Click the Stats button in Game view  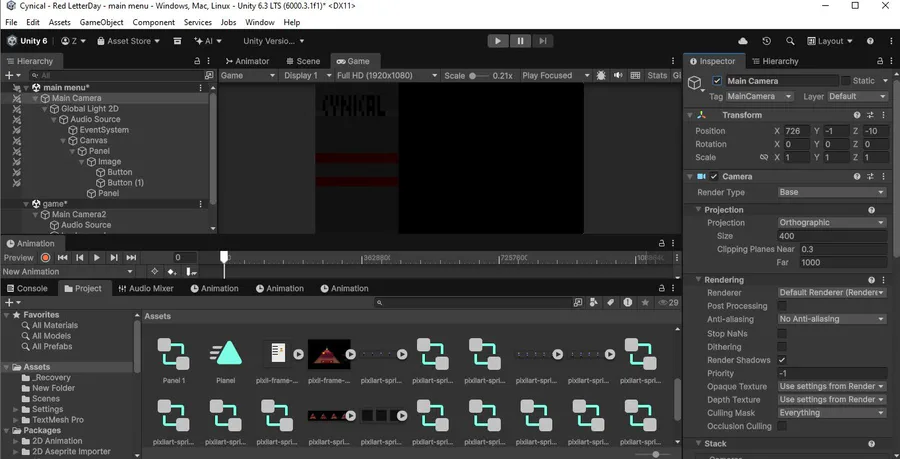(x=657, y=75)
